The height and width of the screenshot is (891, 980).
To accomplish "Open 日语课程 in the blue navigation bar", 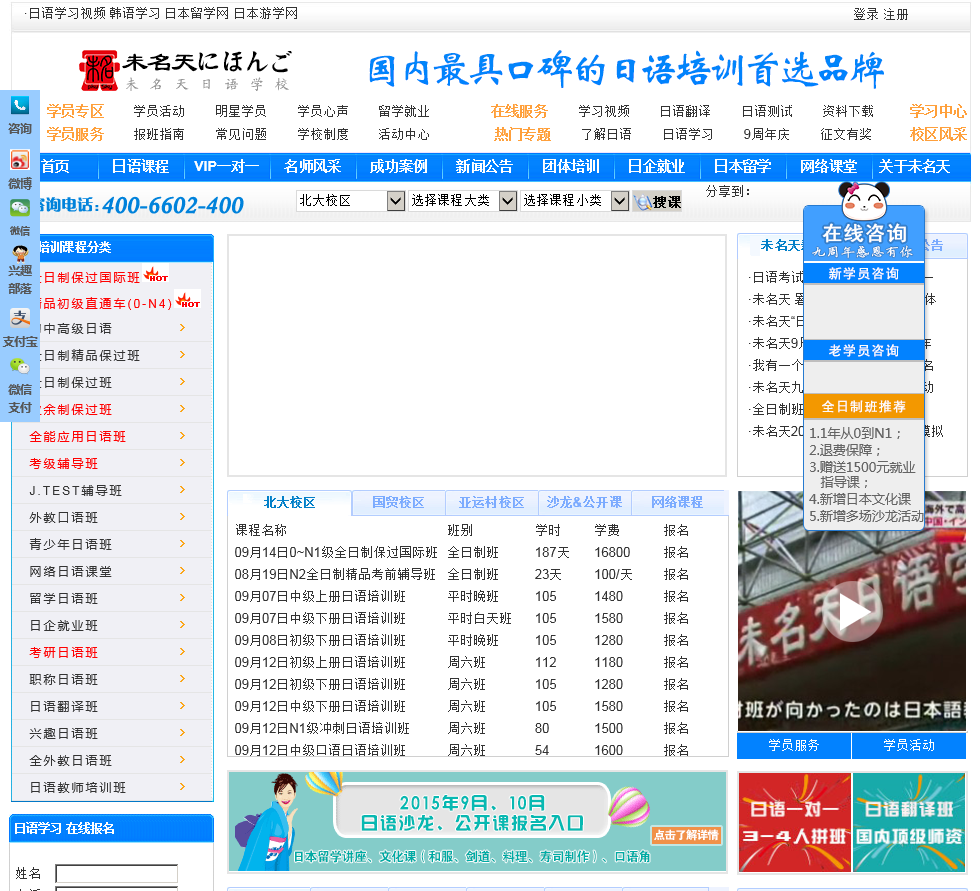I will click(x=140, y=166).
